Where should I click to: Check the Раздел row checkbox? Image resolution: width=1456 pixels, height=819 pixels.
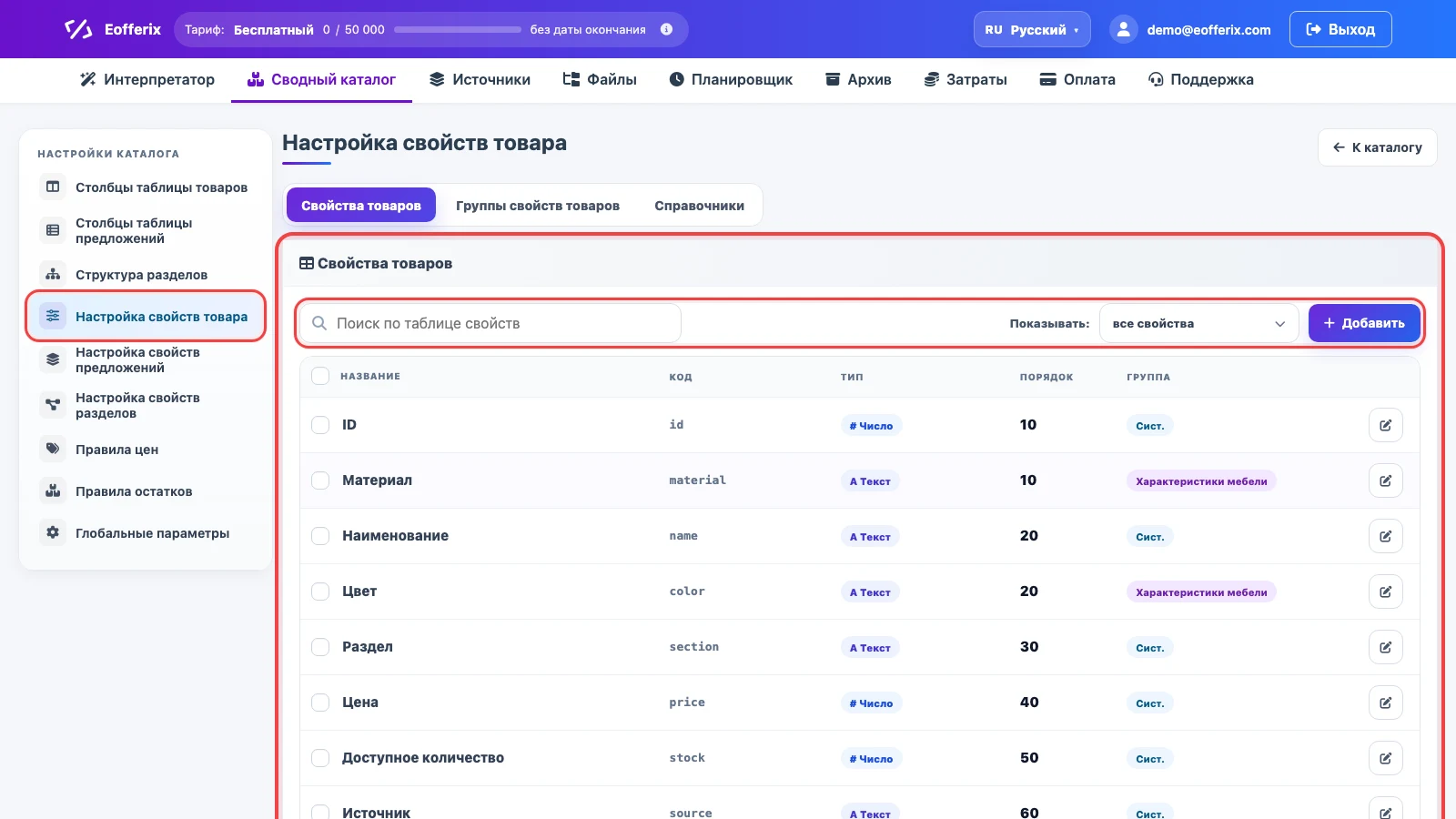pyautogui.click(x=320, y=647)
